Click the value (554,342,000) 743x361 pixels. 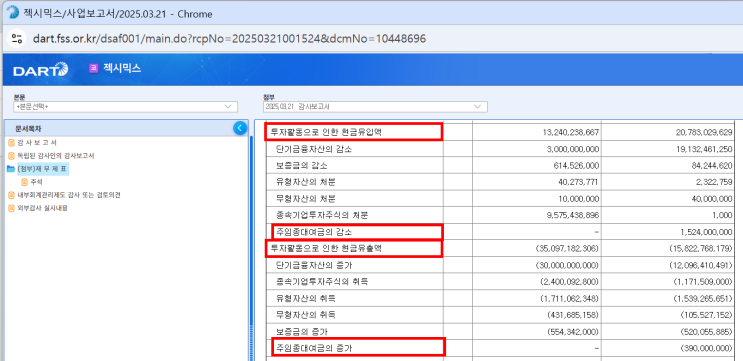573,331
